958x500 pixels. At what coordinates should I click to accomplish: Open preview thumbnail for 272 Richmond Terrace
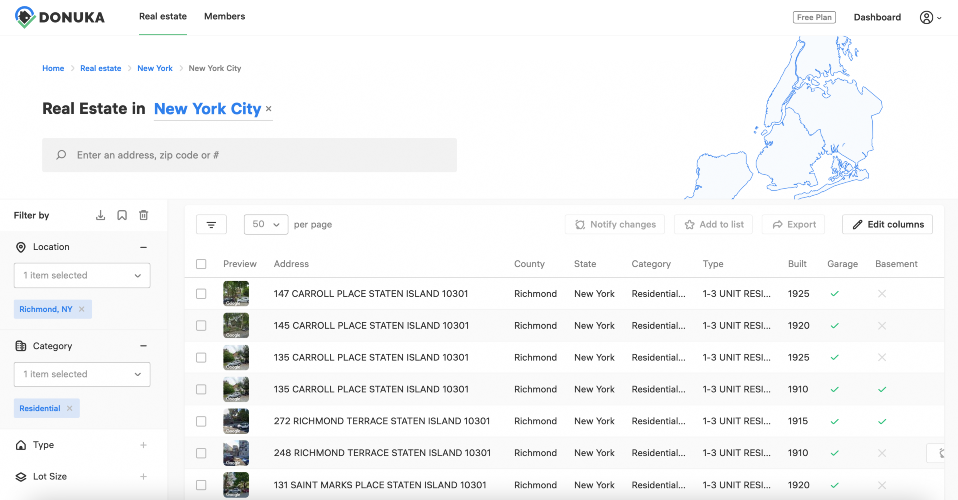[x=236, y=421]
